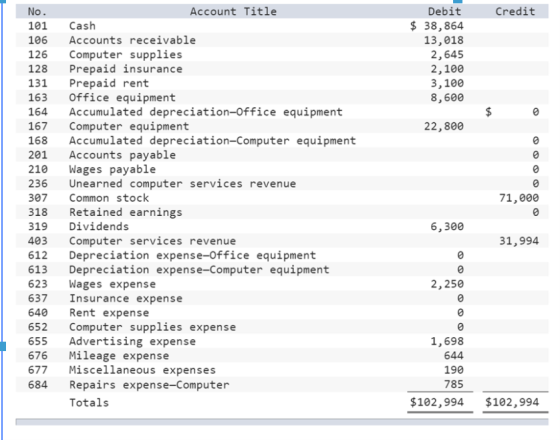This screenshot has height=440, width=560.
Task: Select 'Repairs expense—Computer' account title
Action: pos(149,385)
